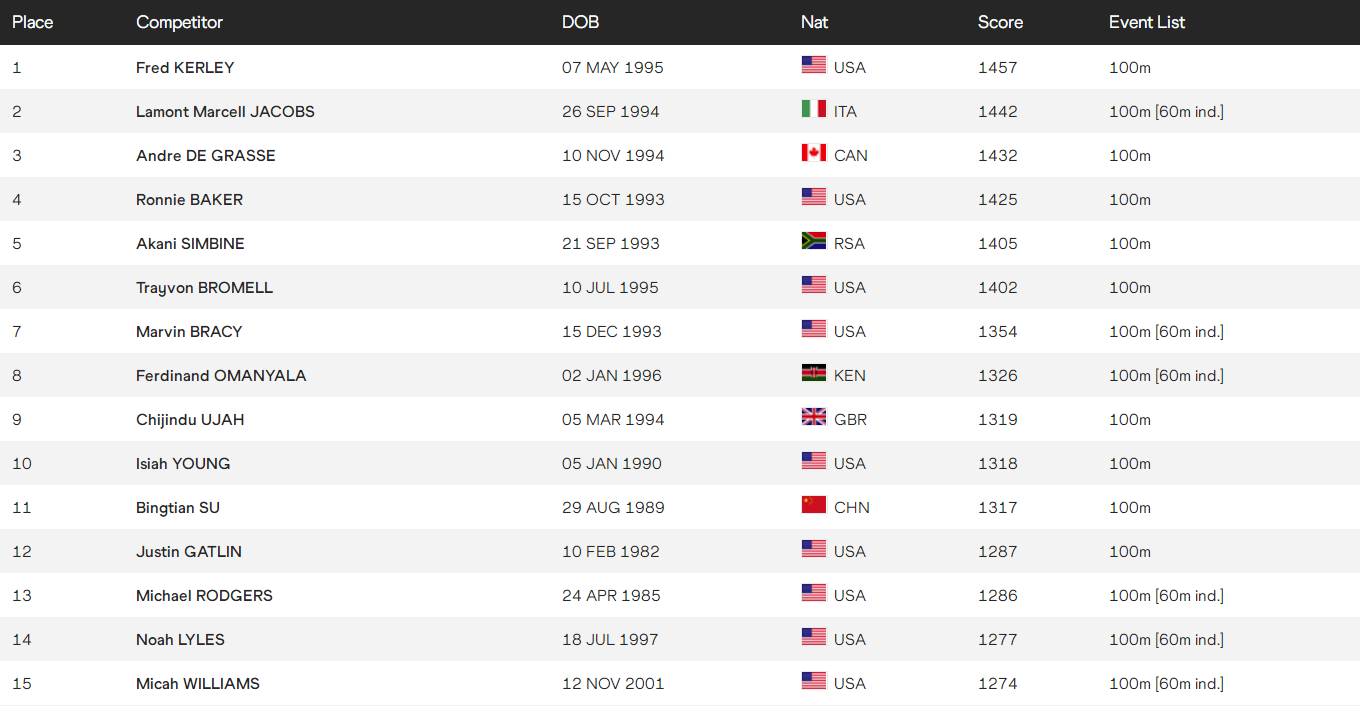Screen dimensions: 1360x706
Task: Open Lamont Marcell JACOBS' profile link
Action: click(x=225, y=112)
